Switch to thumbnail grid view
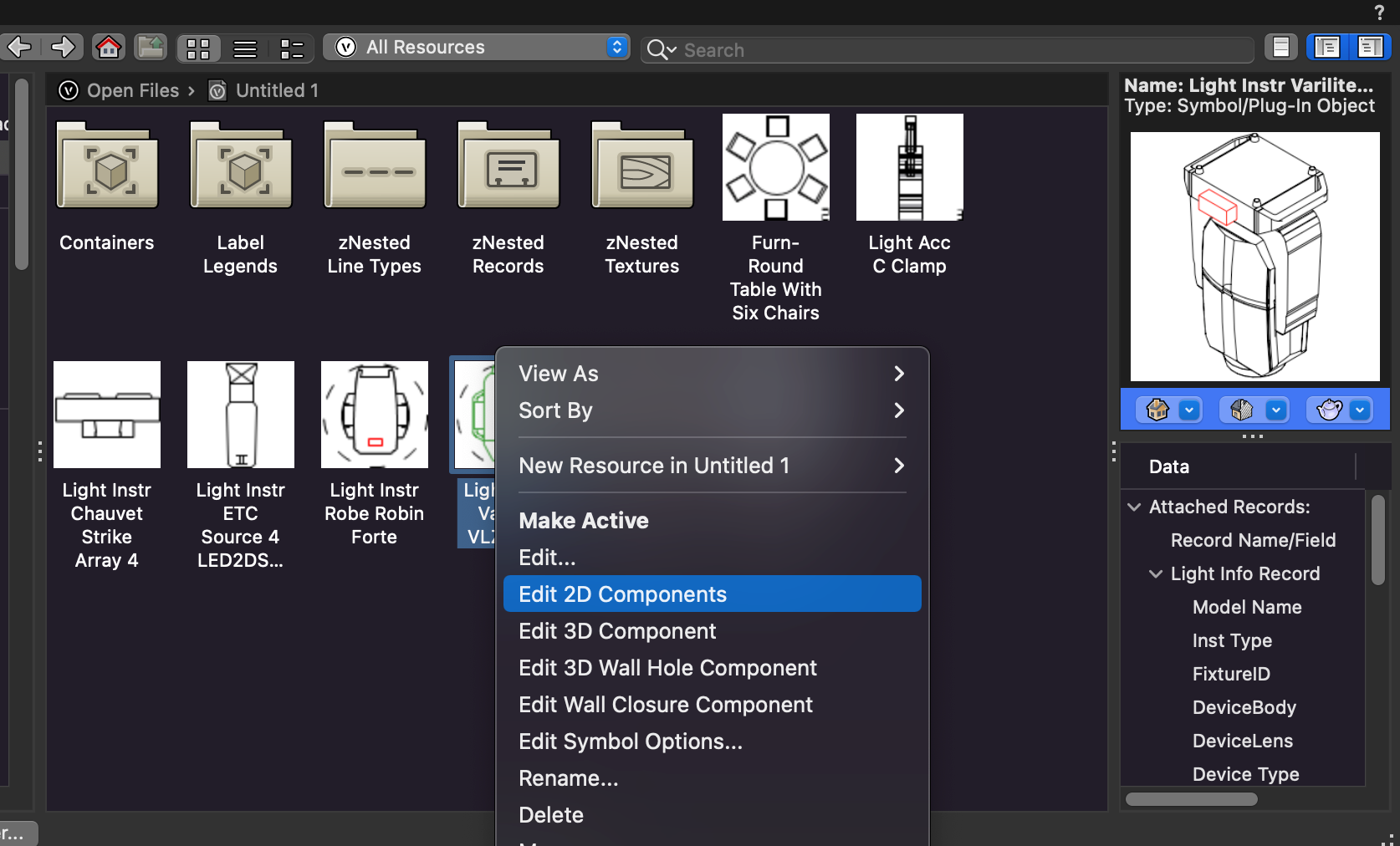This screenshot has height=846, width=1400. click(198, 48)
